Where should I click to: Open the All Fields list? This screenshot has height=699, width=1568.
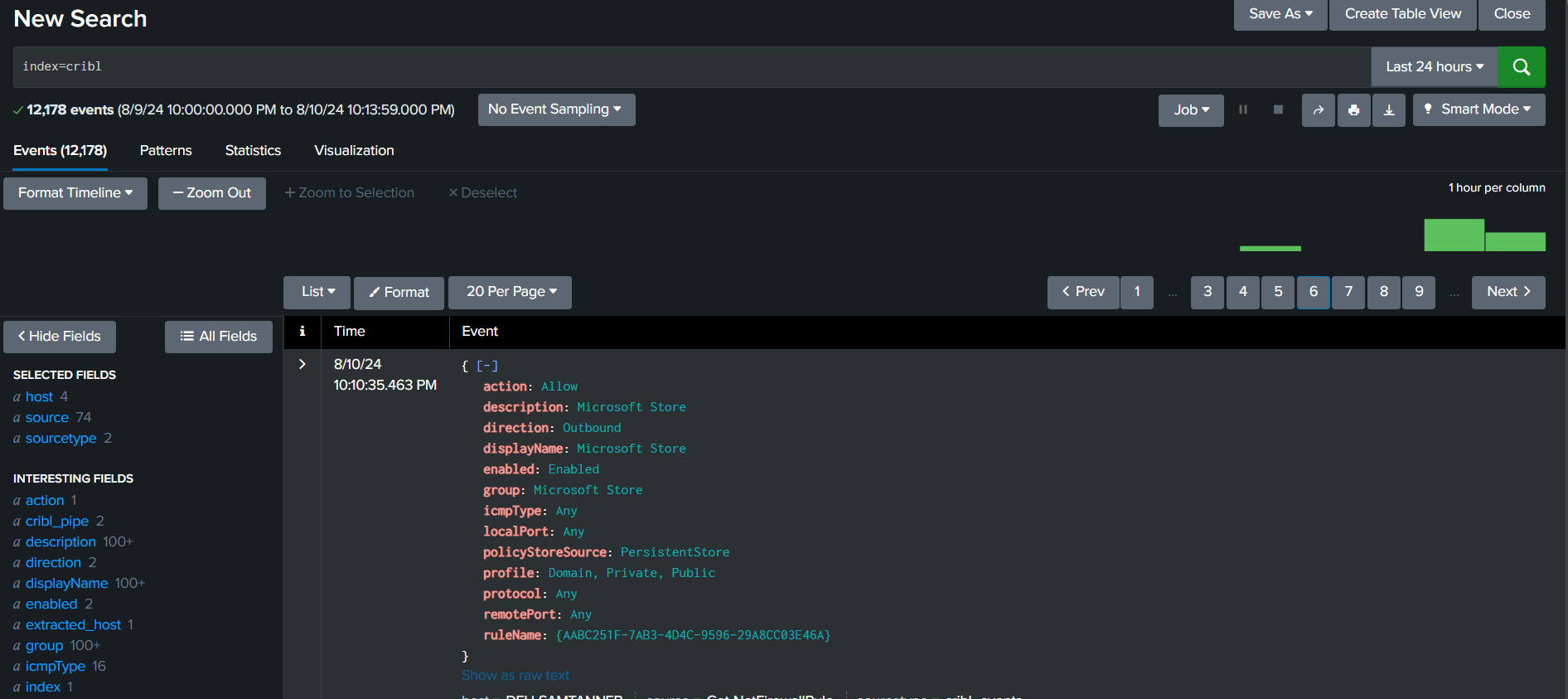219,337
